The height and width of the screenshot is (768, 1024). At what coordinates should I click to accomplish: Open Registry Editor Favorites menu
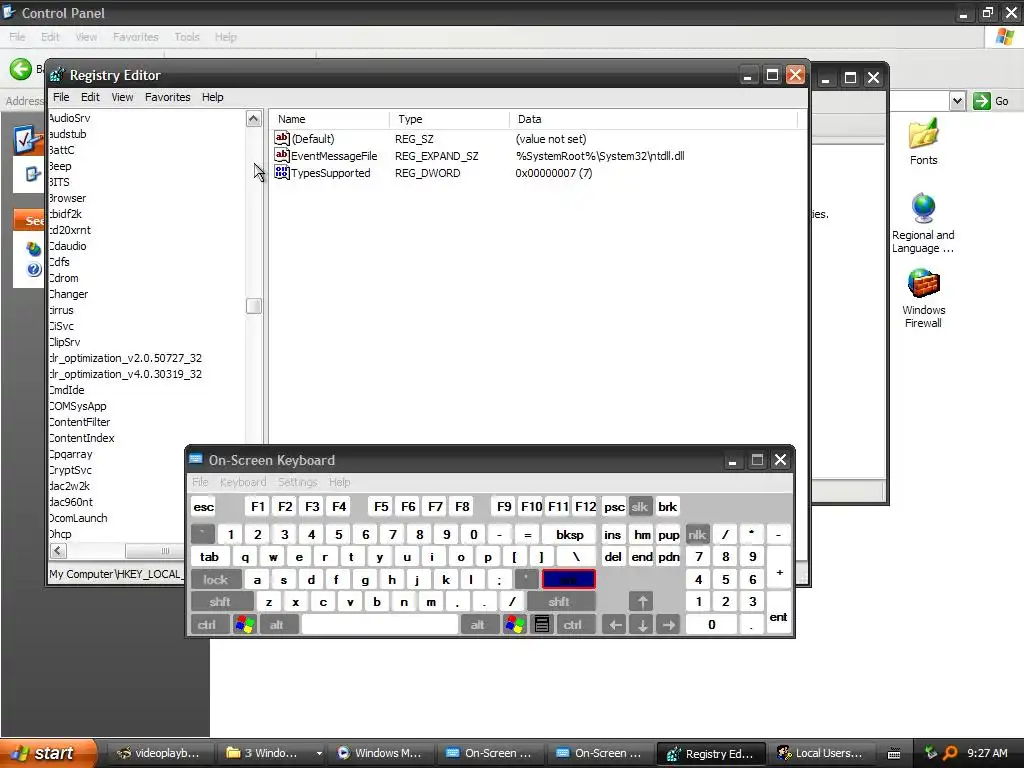click(168, 97)
